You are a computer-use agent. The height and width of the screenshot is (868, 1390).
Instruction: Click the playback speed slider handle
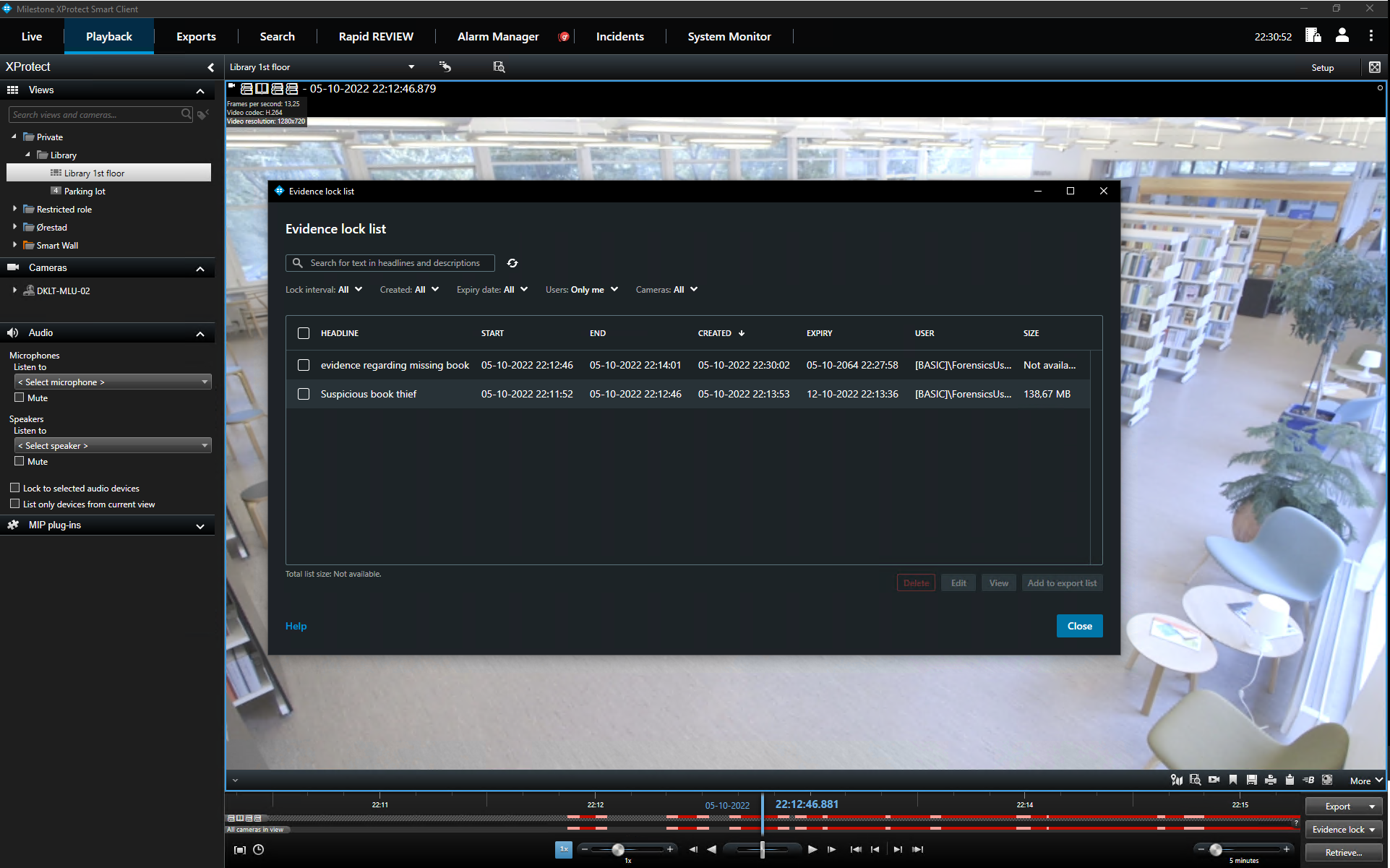pyautogui.click(x=618, y=850)
